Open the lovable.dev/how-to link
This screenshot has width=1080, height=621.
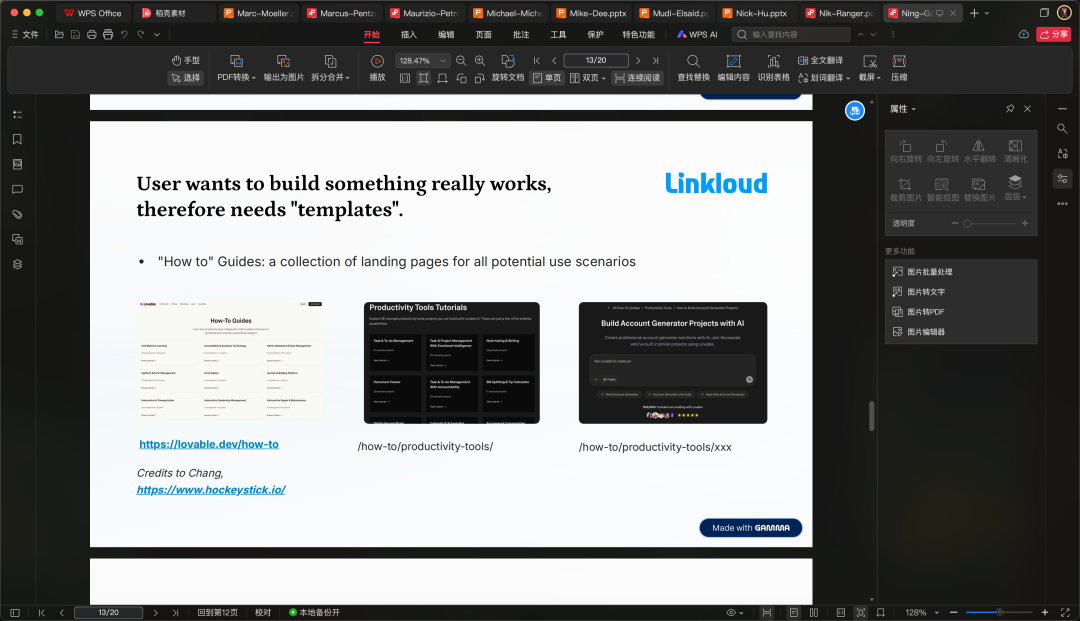(x=209, y=444)
